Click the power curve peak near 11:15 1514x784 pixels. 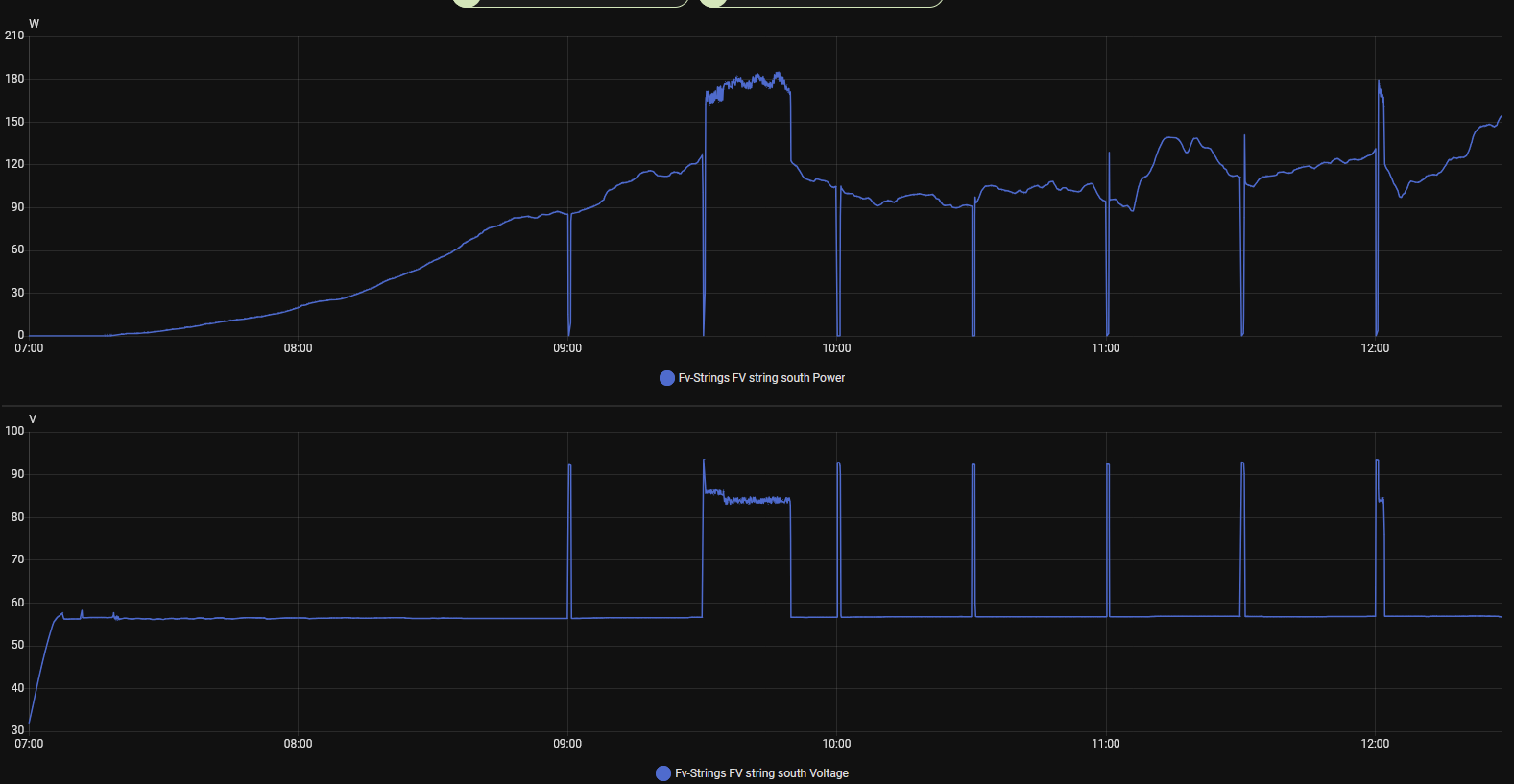click(x=1172, y=140)
